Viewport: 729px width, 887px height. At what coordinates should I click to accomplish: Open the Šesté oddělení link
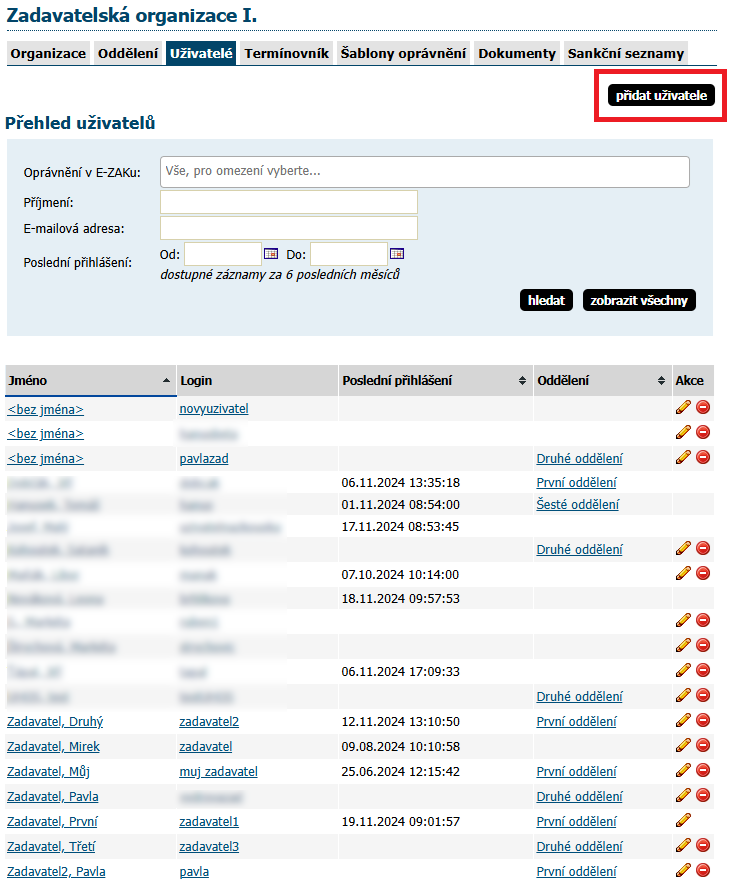pos(577,505)
